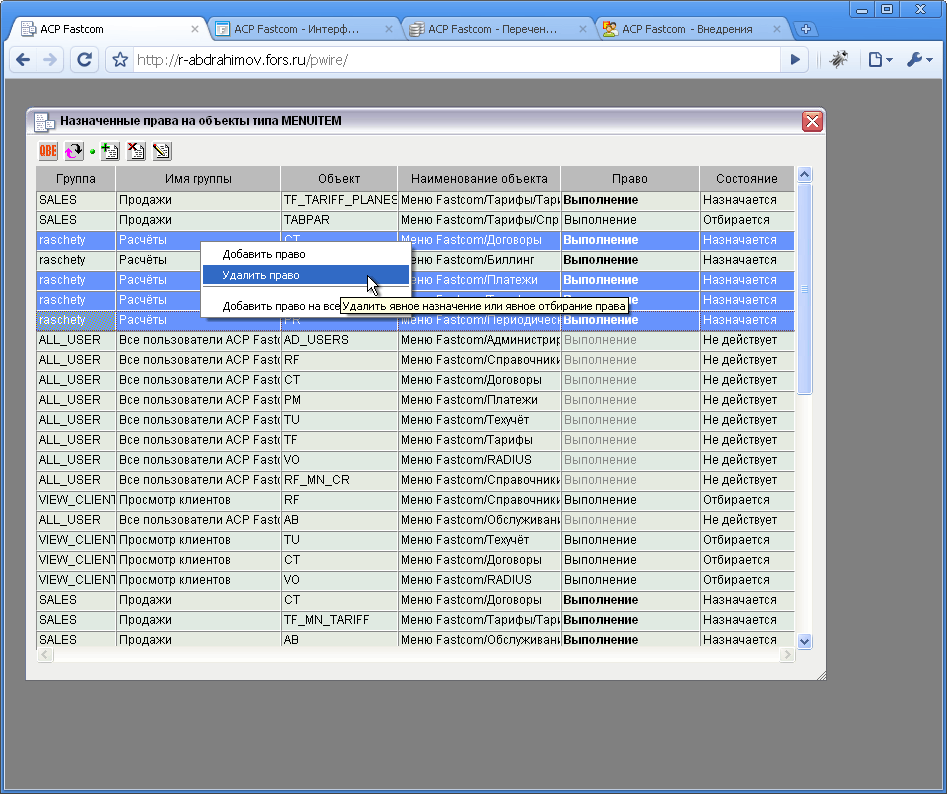Close the MENUITEM rights dialog
This screenshot has width=947, height=794.
pyautogui.click(x=812, y=121)
